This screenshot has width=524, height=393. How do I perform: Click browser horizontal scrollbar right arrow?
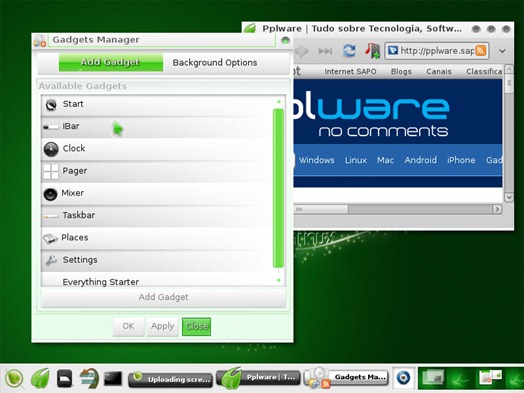(x=497, y=209)
